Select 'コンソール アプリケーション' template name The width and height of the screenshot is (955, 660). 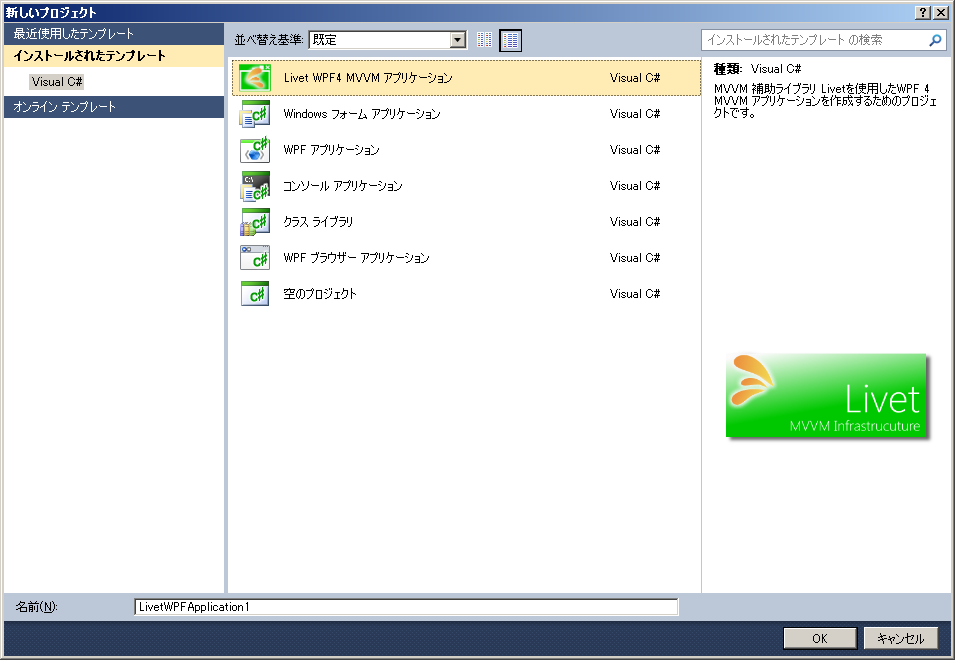point(343,186)
